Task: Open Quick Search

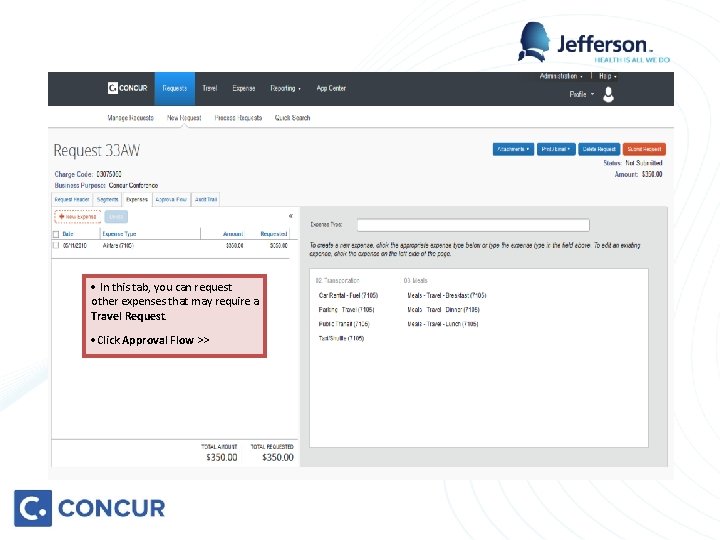Action: (292, 118)
